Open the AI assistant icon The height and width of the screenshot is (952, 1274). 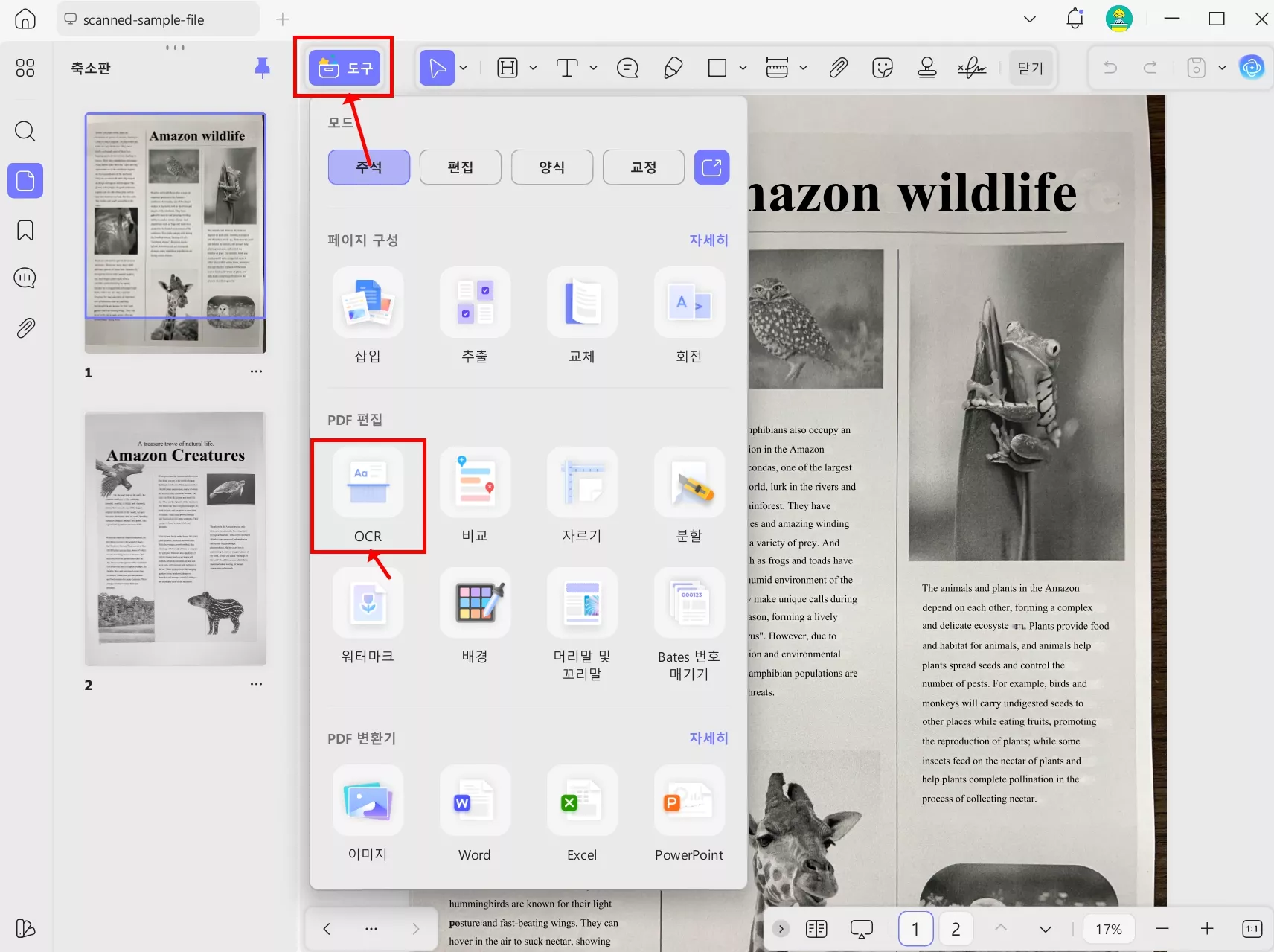point(1252,68)
